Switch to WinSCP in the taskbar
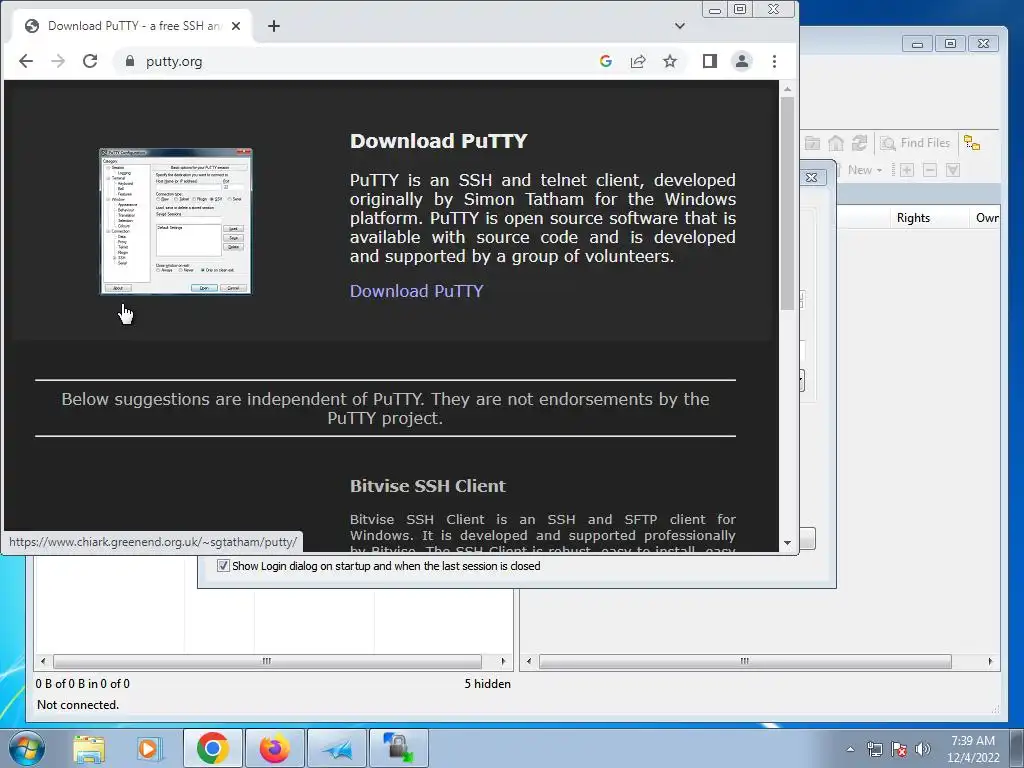 (399, 748)
